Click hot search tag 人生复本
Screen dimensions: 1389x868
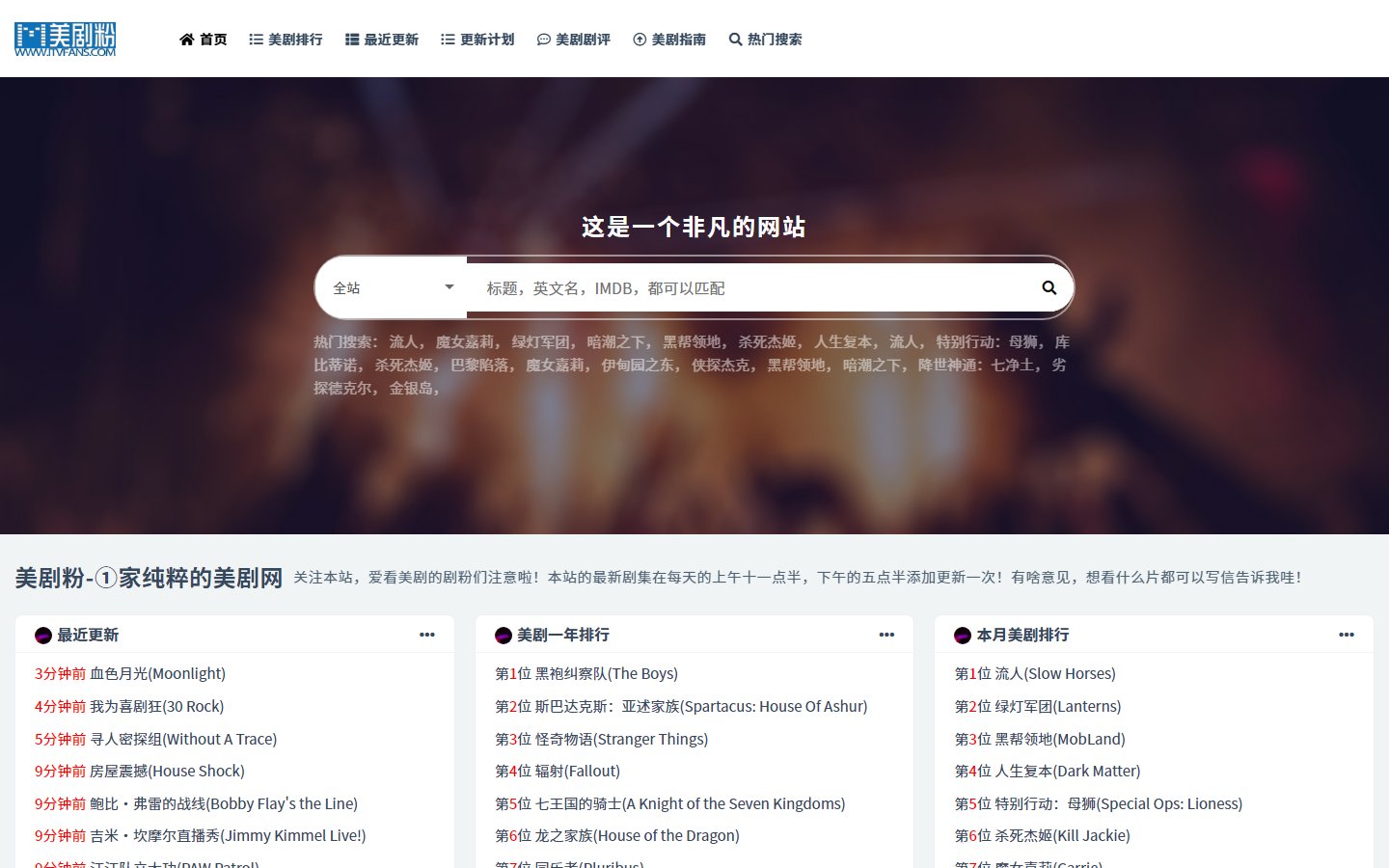coord(845,342)
